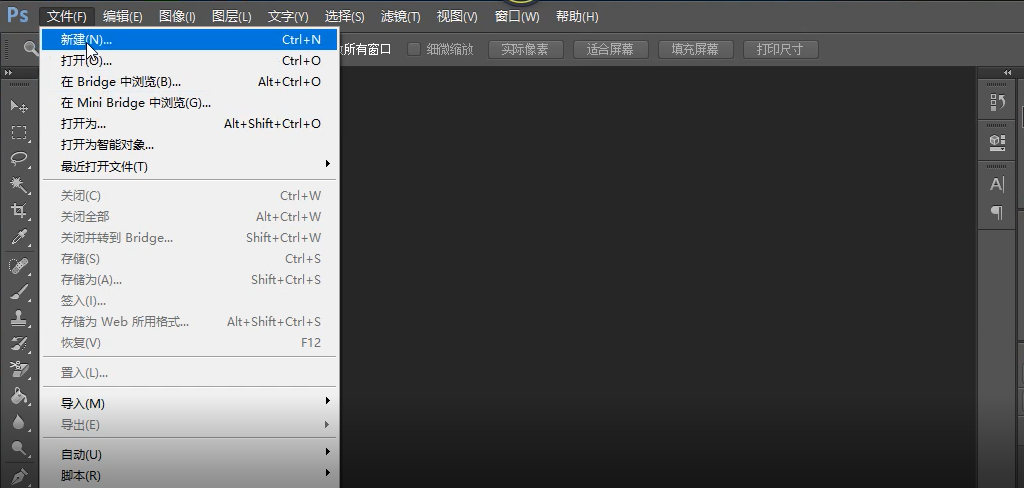The width and height of the screenshot is (1024, 488).
Task: Click 置入(L)... menu entry
Action: point(189,372)
